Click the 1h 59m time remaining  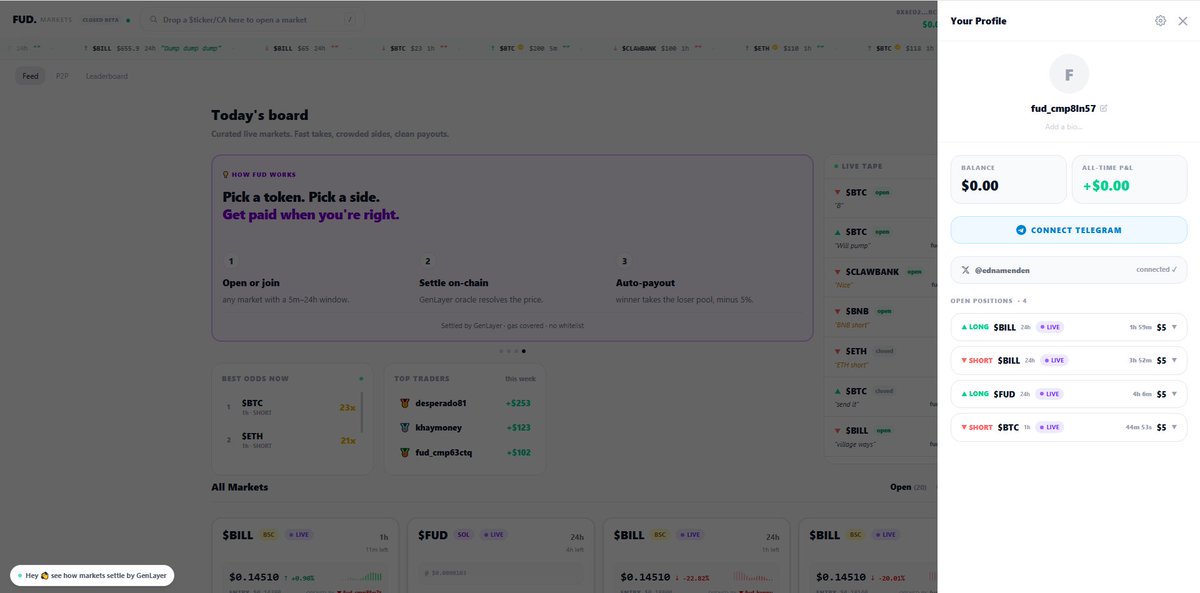click(x=1140, y=327)
